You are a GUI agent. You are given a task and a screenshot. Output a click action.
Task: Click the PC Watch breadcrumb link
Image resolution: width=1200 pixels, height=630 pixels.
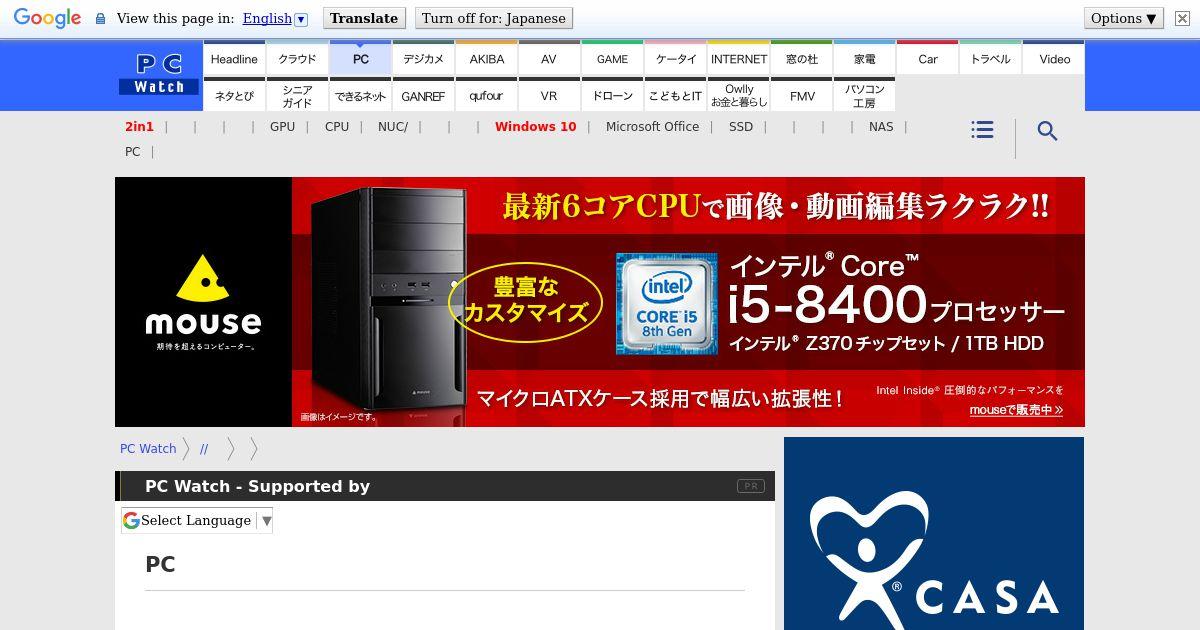(x=148, y=448)
